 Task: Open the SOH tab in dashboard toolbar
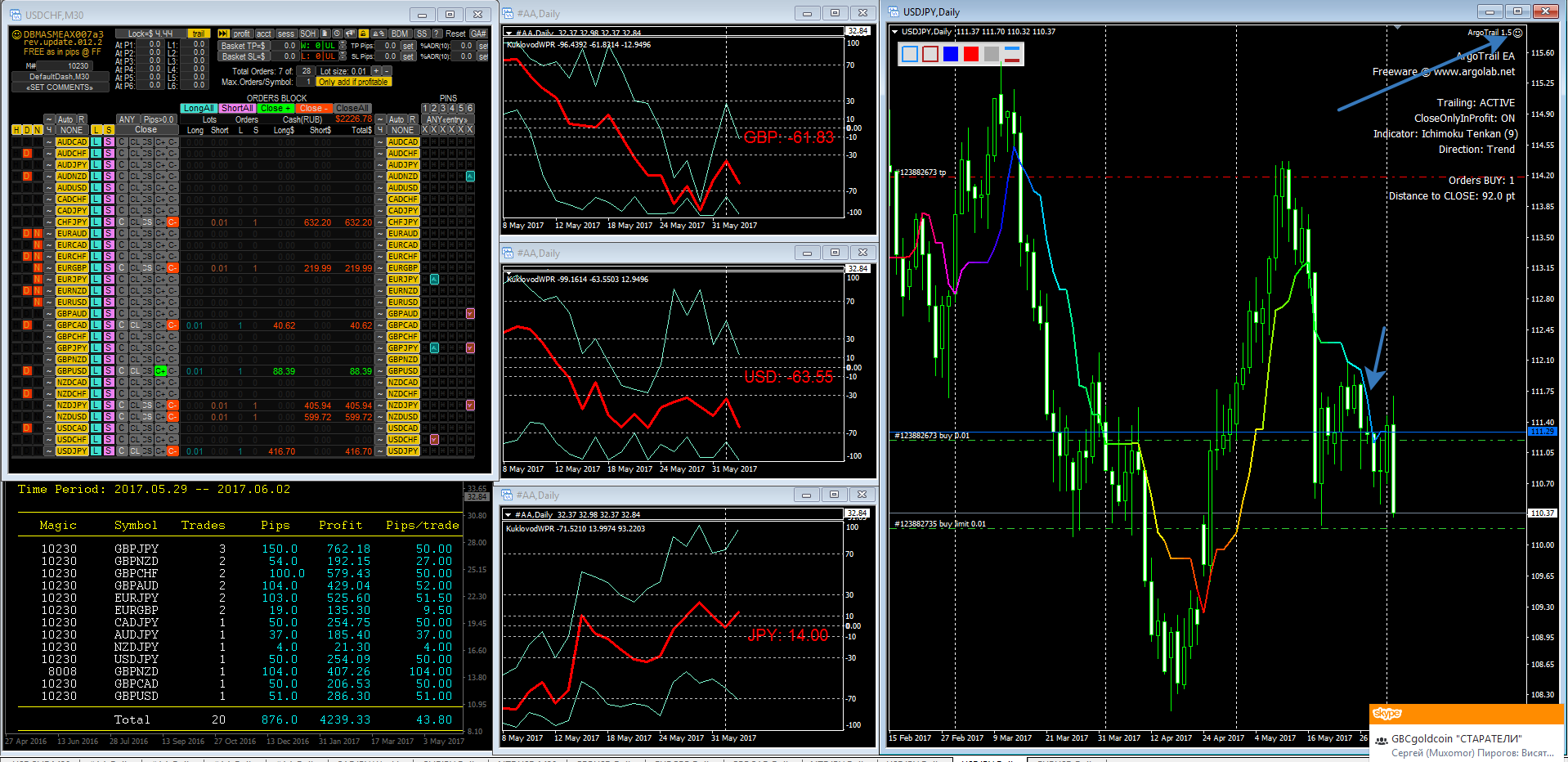pyautogui.click(x=308, y=34)
